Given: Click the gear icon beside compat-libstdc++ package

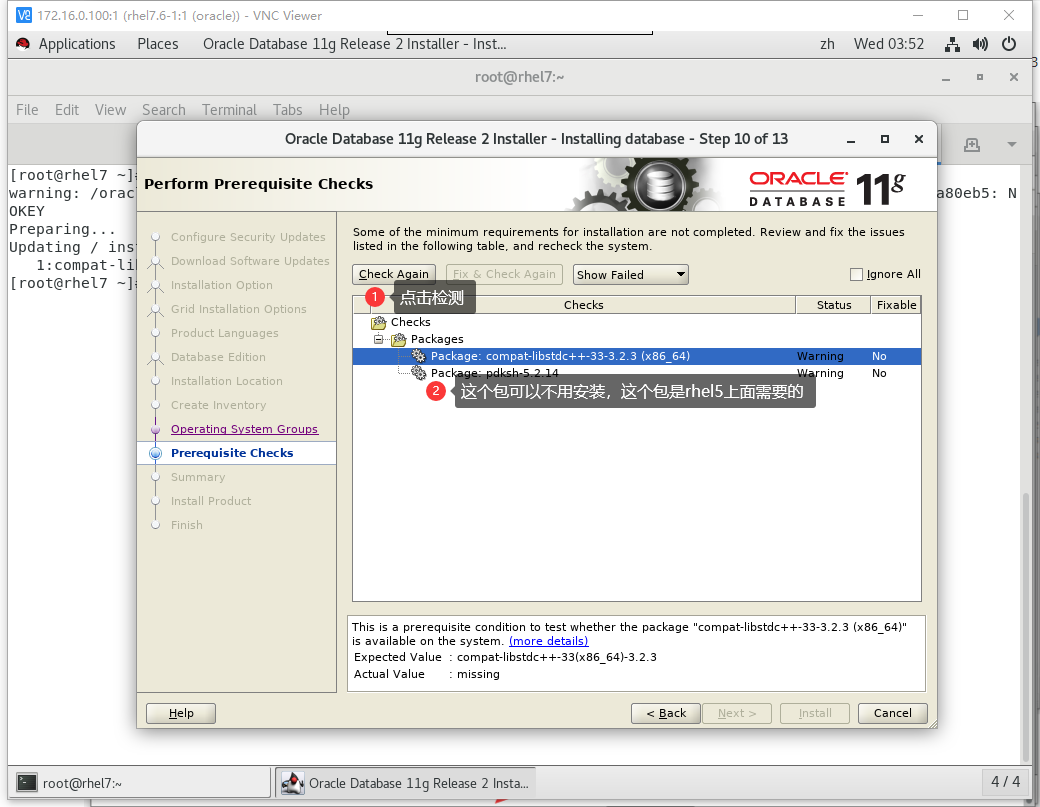Looking at the screenshot, I should 419,356.
